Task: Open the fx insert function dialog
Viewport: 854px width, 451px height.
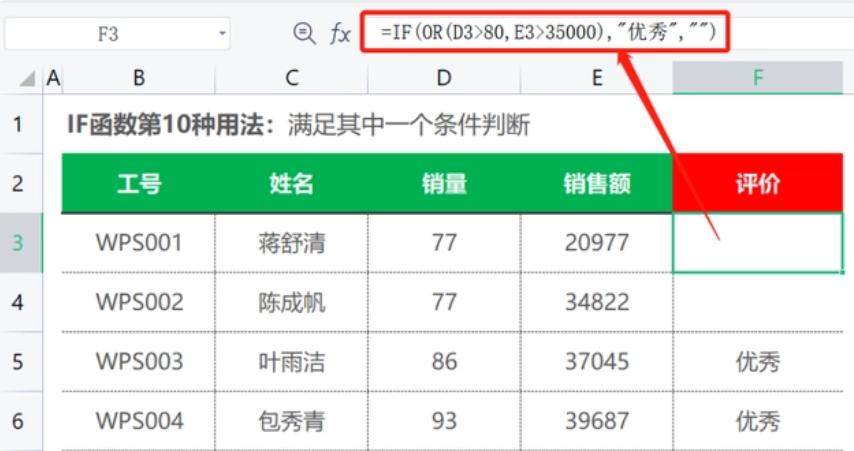Action: [340, 34]
